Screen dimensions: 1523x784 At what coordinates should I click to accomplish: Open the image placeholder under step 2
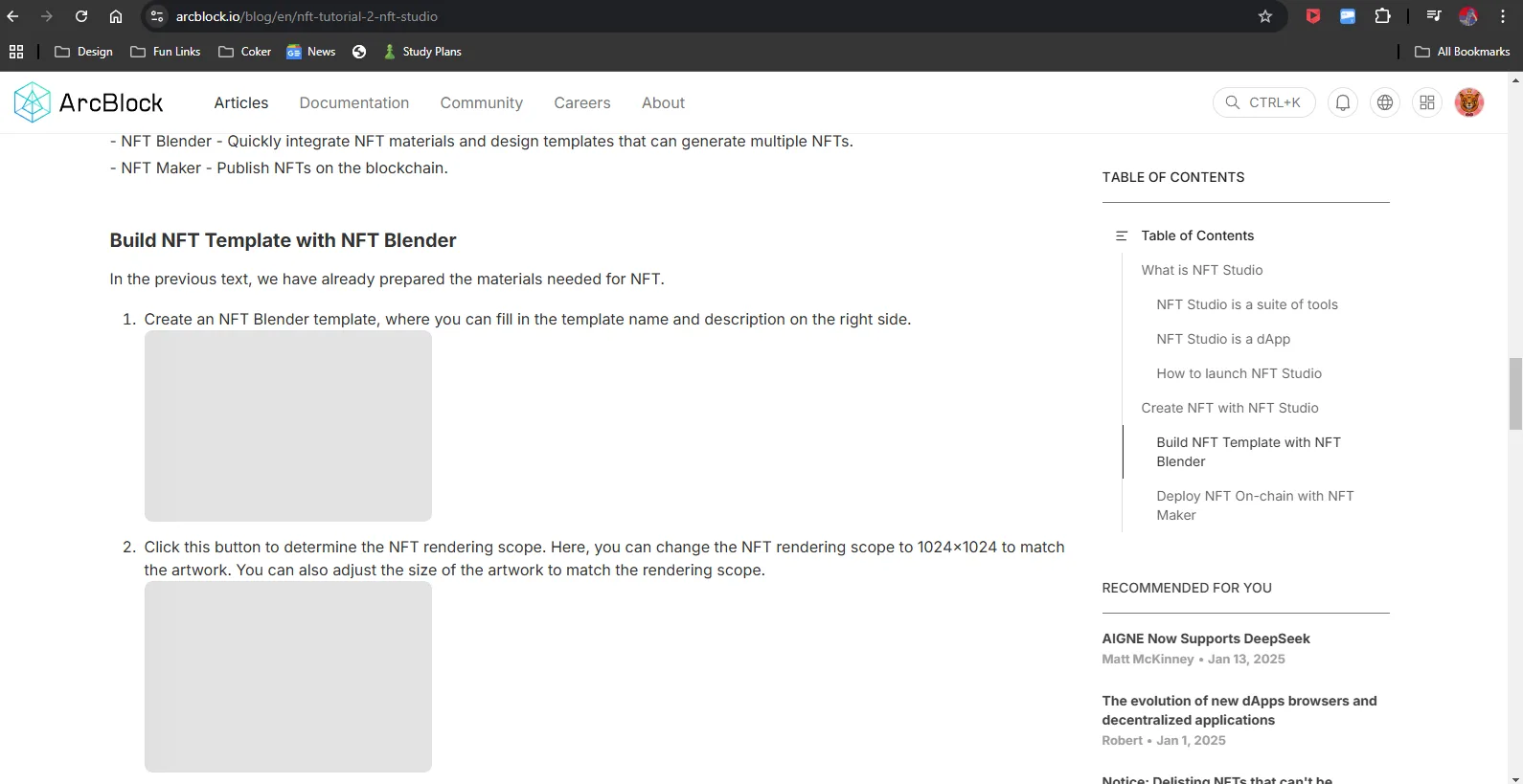pyautogui.click(x=288, y=677)
